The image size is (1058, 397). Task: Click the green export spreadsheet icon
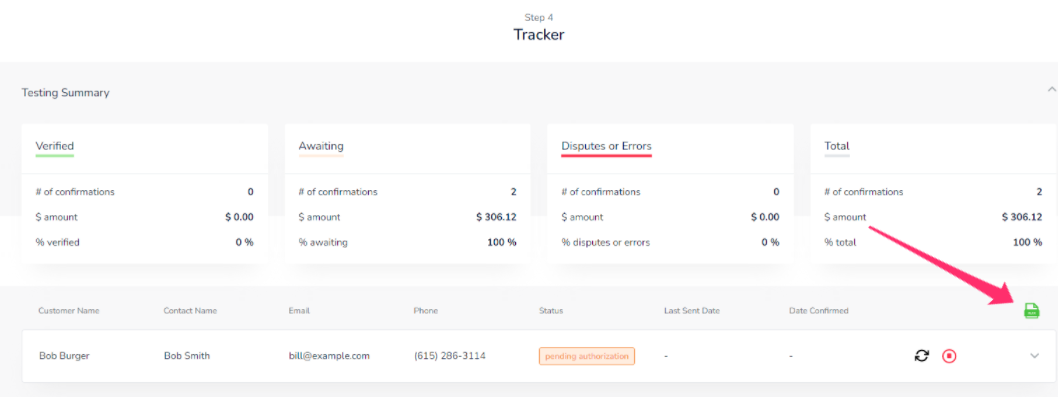1031,311
